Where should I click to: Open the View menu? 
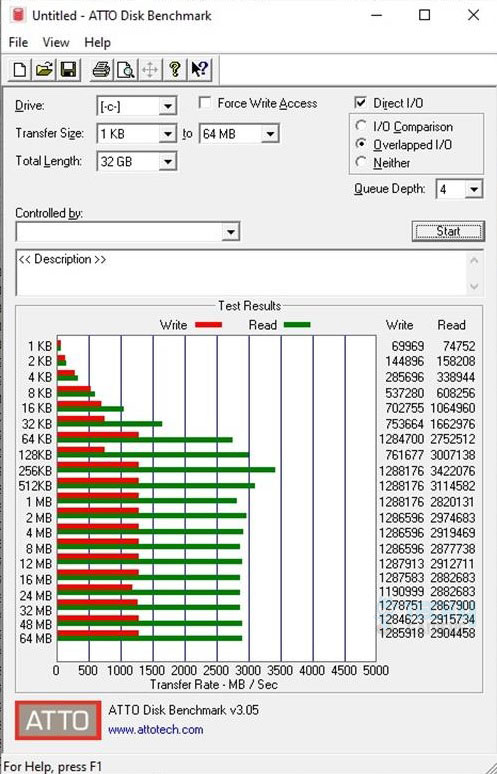point(56,42)
